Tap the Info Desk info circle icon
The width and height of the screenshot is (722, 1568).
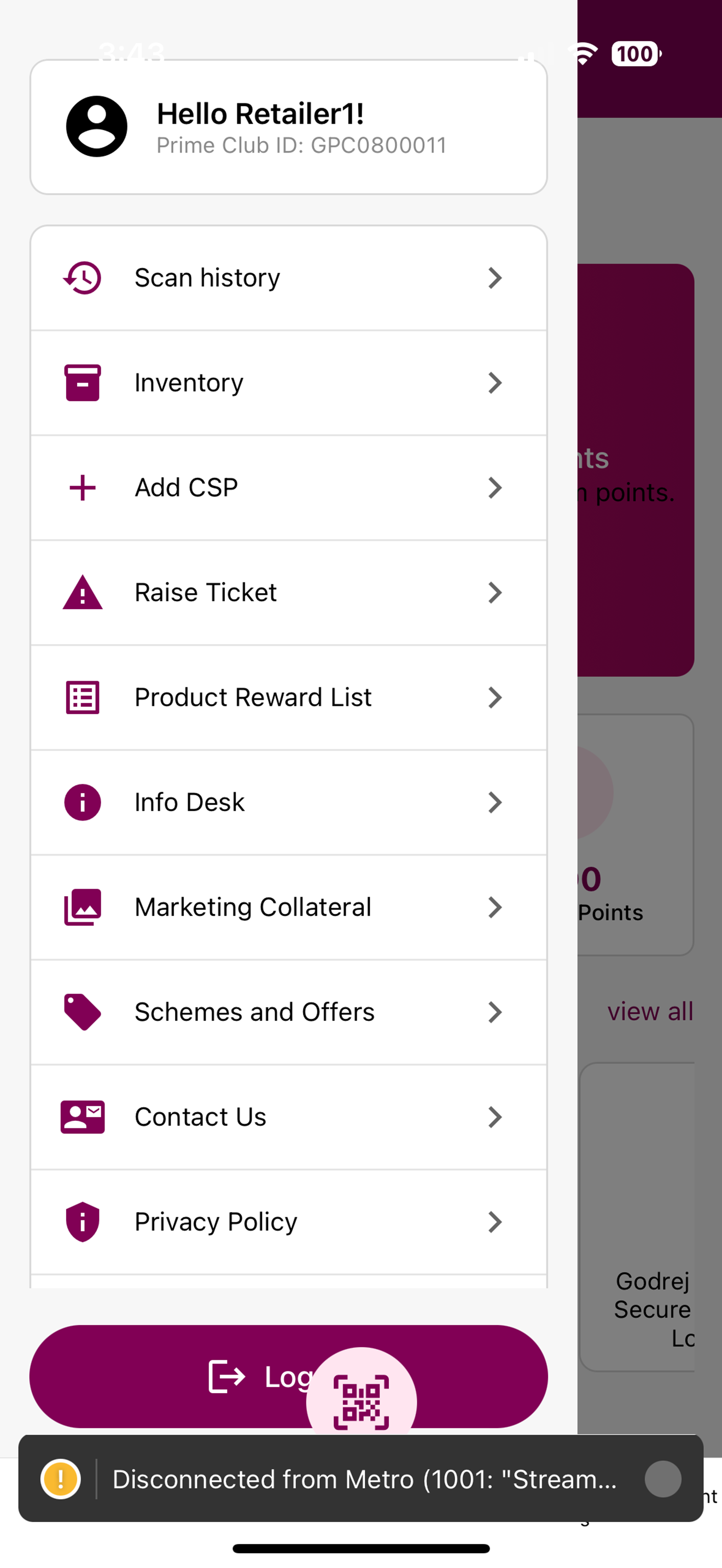click(x=82, y=802)
